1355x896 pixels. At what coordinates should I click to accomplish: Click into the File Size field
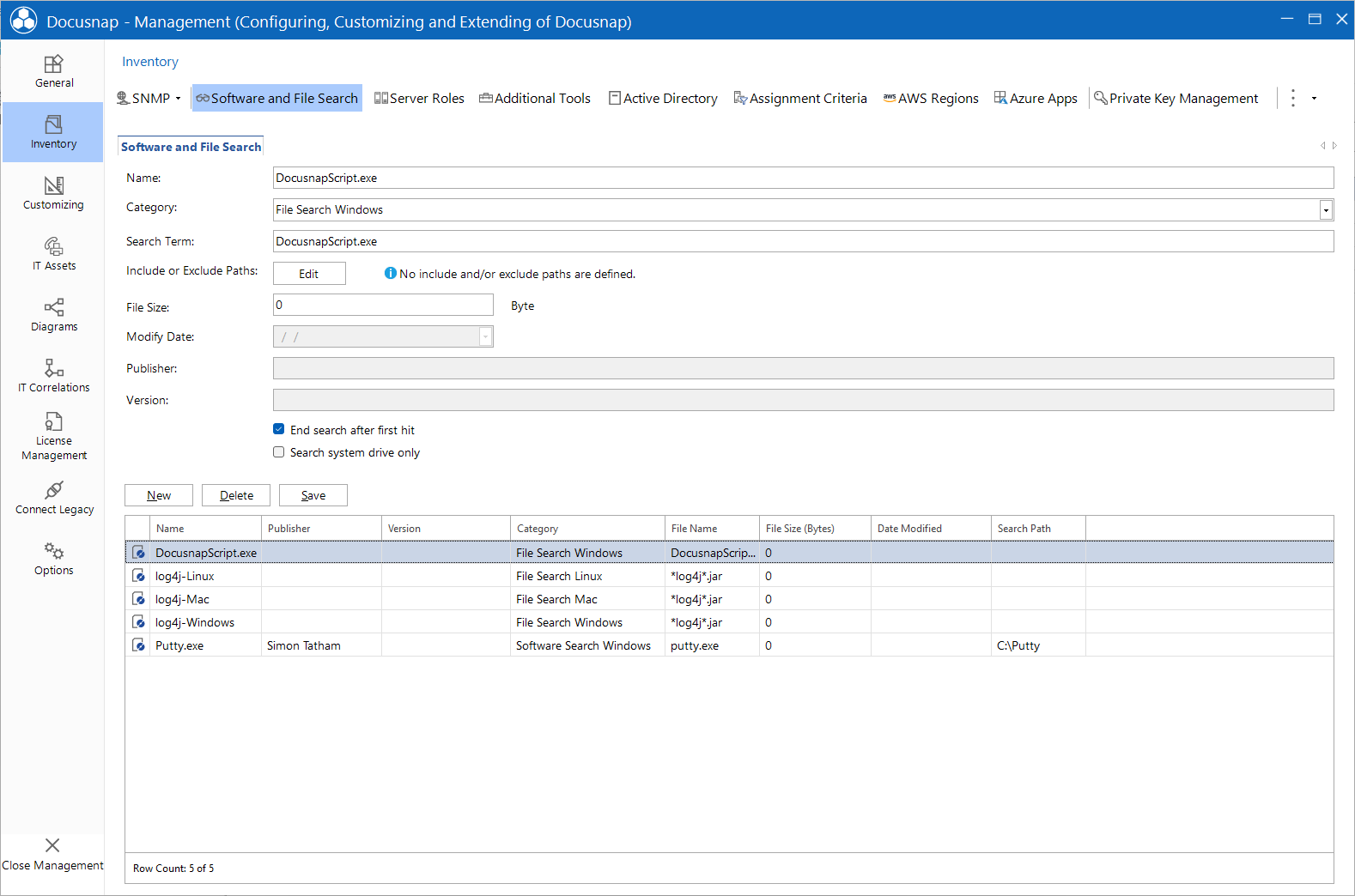383,305
